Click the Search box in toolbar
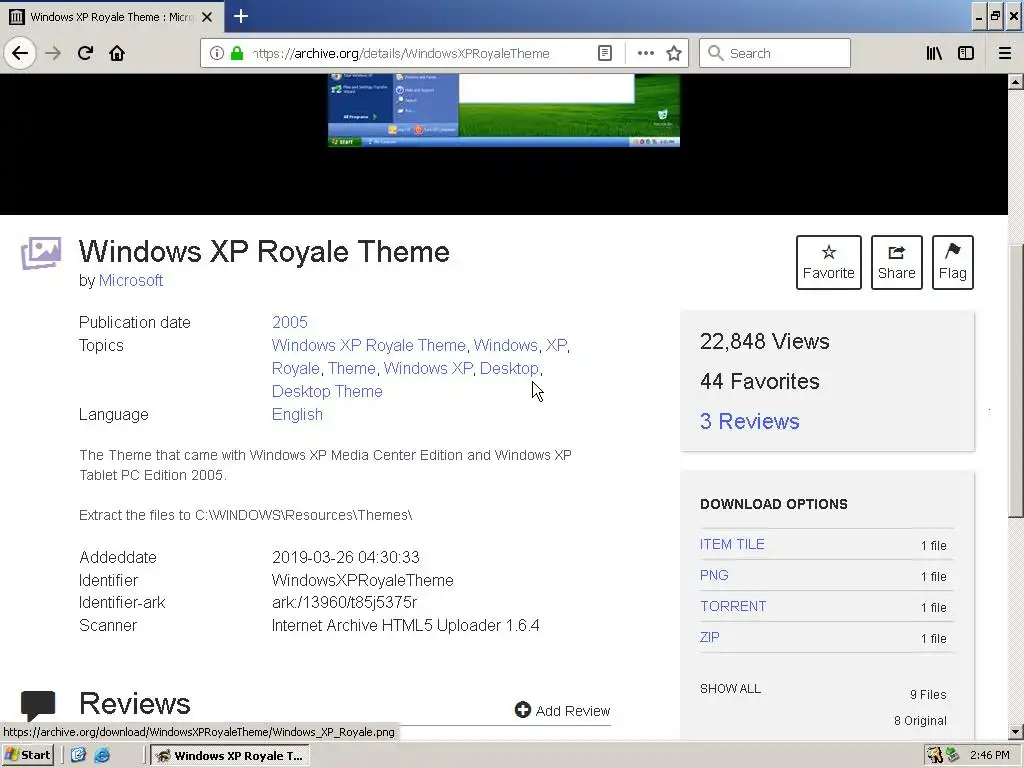Viewport: 1024px width, 768px height. (x=775, y=53)
